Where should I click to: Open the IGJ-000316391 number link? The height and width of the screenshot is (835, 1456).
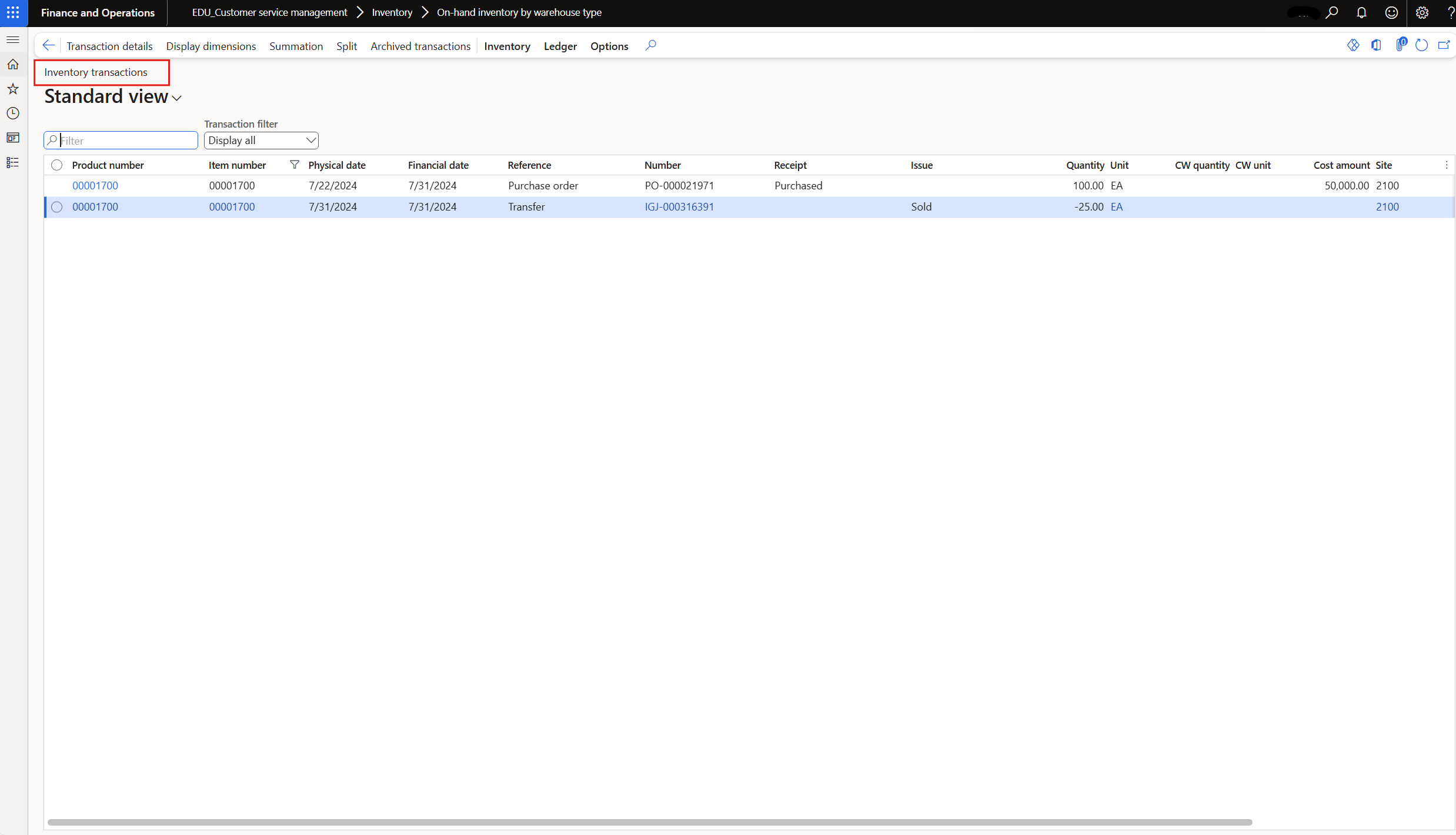tap(679, 207)
